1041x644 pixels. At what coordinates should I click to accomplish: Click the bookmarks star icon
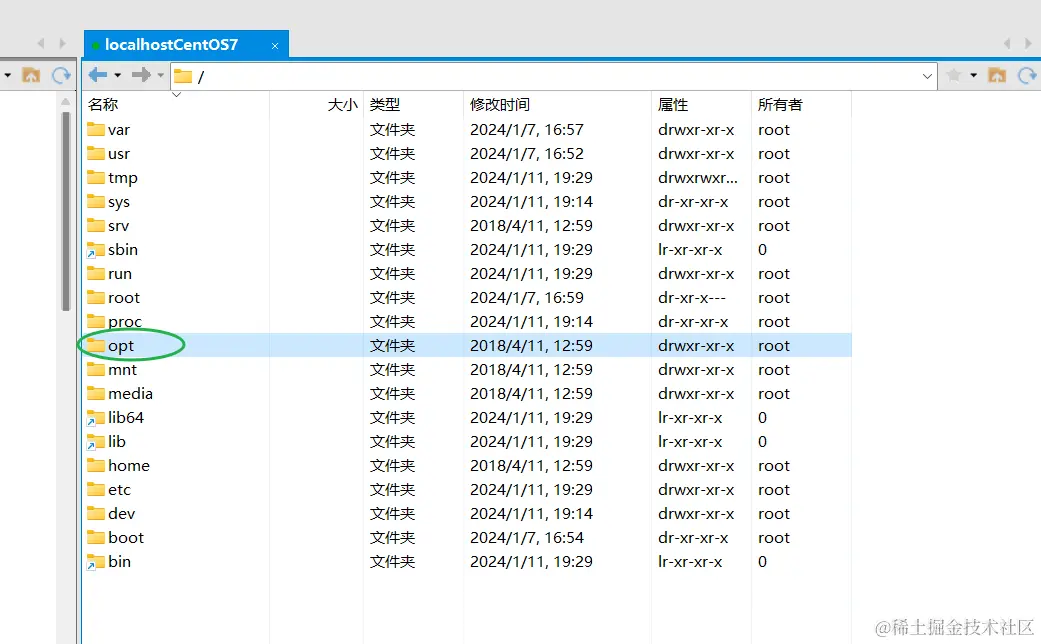click(954, 76)
